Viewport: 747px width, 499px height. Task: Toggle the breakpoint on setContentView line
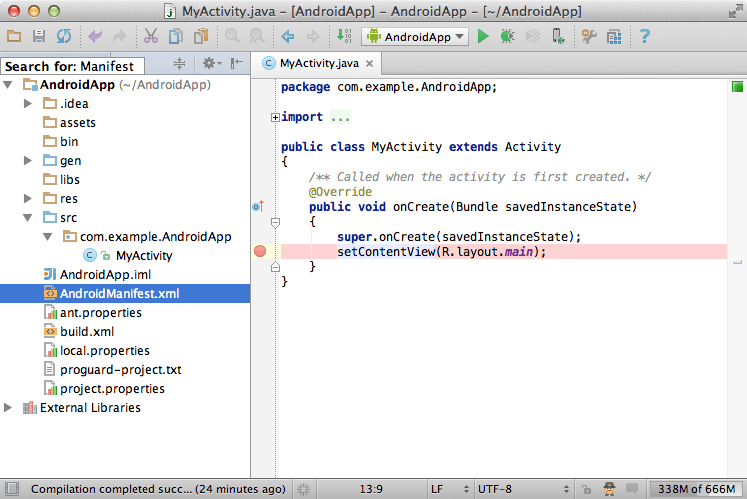[260, 251]
